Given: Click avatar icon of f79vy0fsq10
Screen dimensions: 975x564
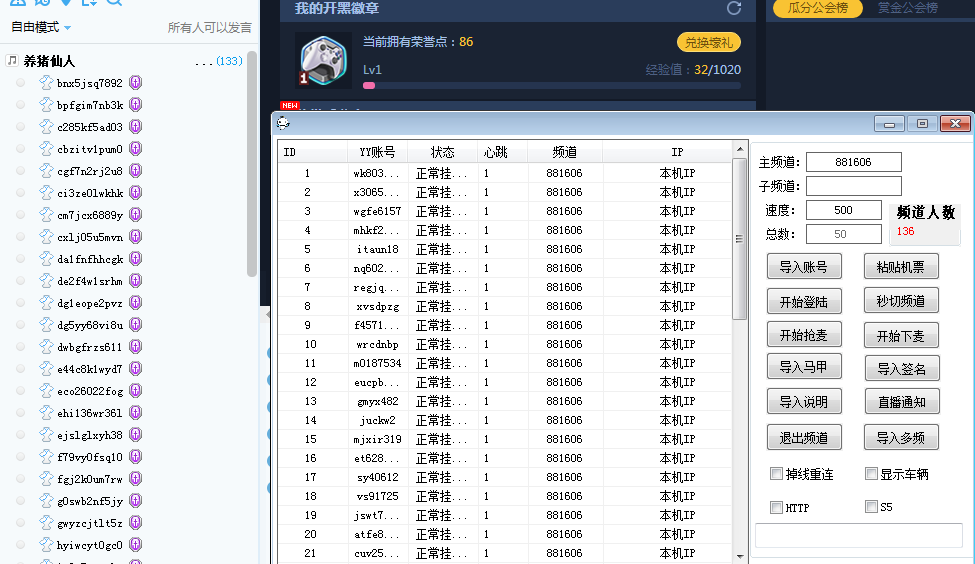Looking at the screenshot, I should pos(46,456).
